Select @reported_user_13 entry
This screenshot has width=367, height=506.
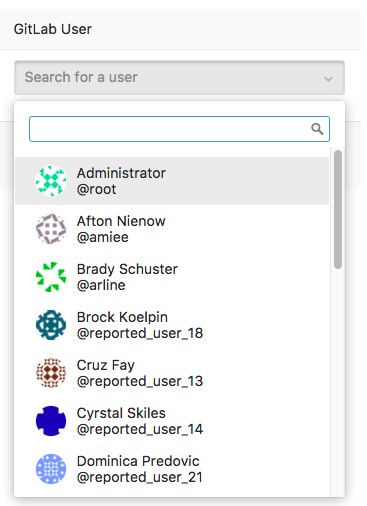tap(172, 373)
